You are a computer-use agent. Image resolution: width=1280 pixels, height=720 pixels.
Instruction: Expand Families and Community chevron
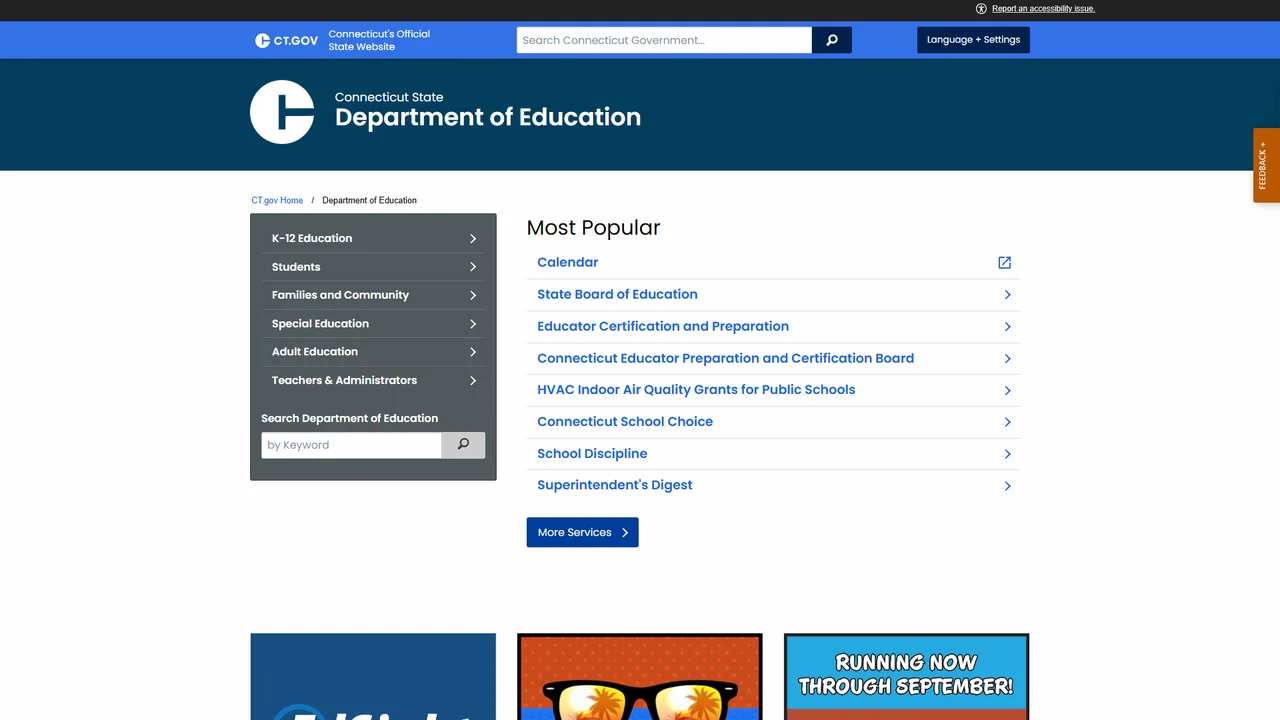point(473,296)
